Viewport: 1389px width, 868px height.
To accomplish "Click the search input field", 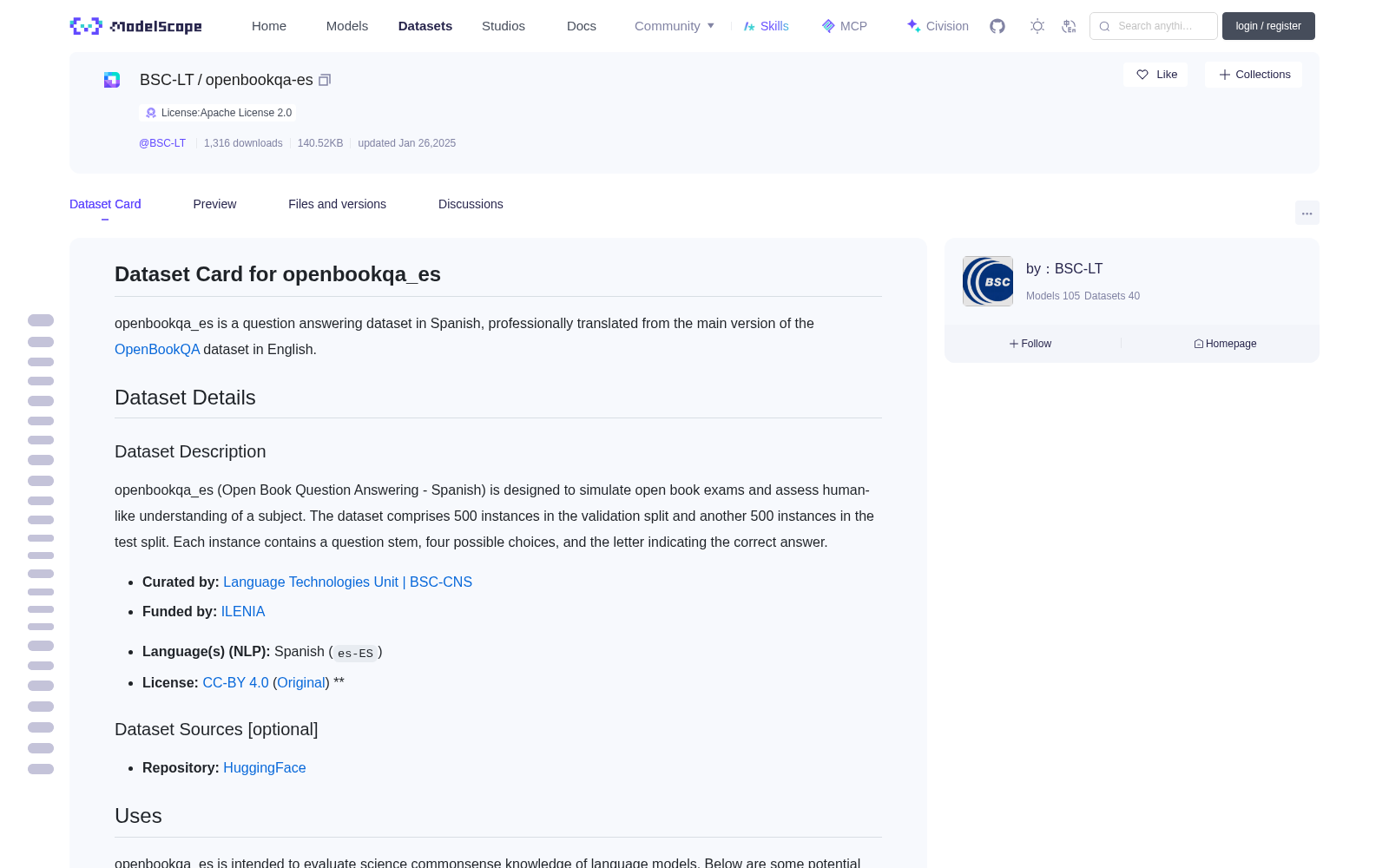I will pos(1154,26).
